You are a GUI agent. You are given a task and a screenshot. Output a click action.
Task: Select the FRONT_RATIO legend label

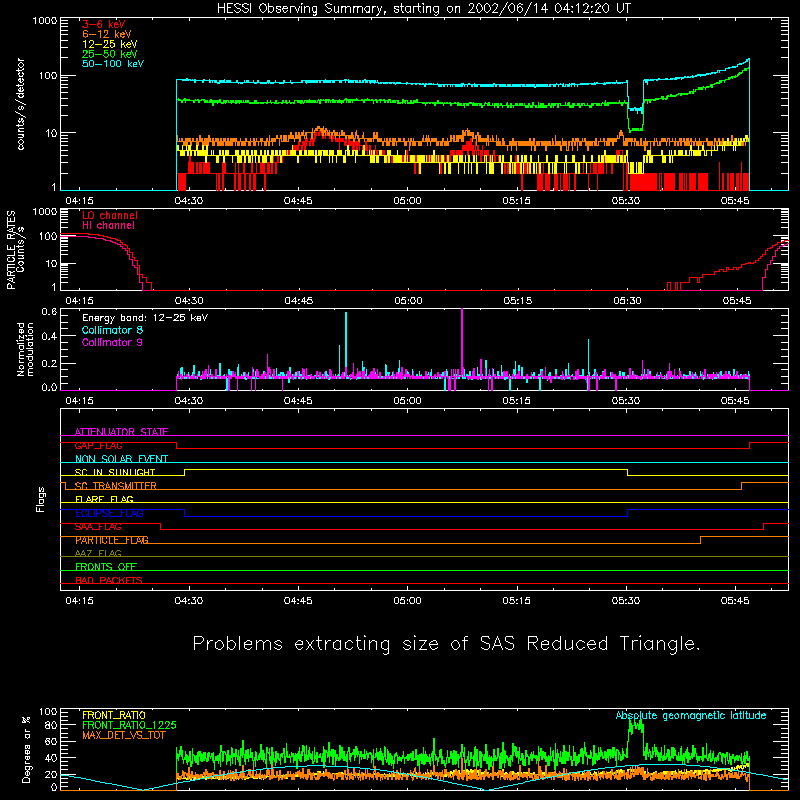click(x=114, y=715)
